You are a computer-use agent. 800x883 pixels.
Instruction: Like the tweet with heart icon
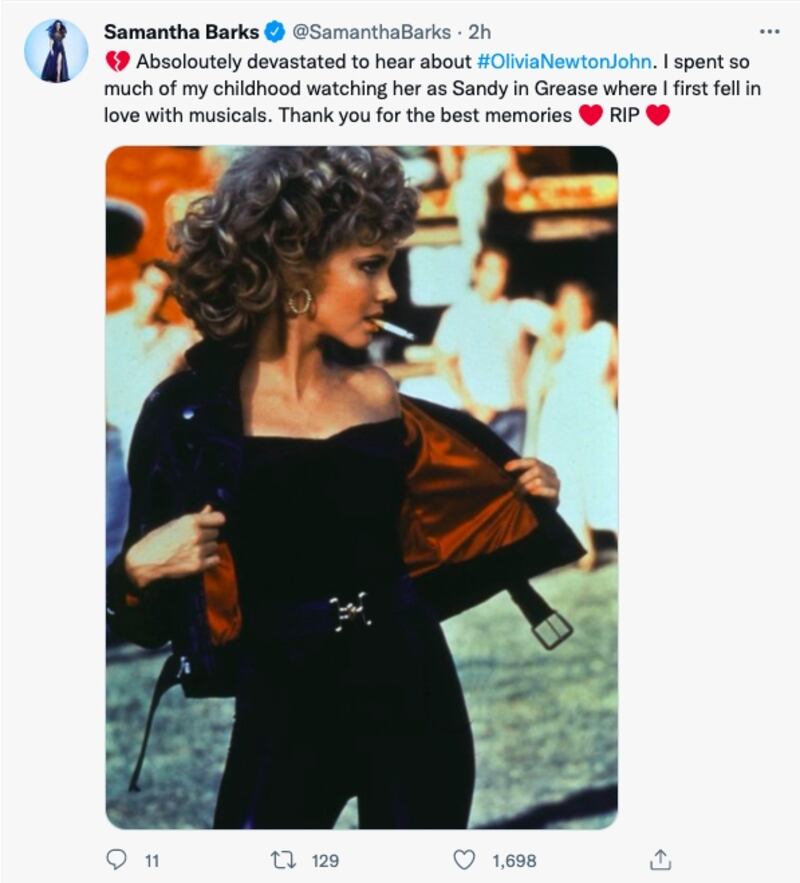(464, 860)
